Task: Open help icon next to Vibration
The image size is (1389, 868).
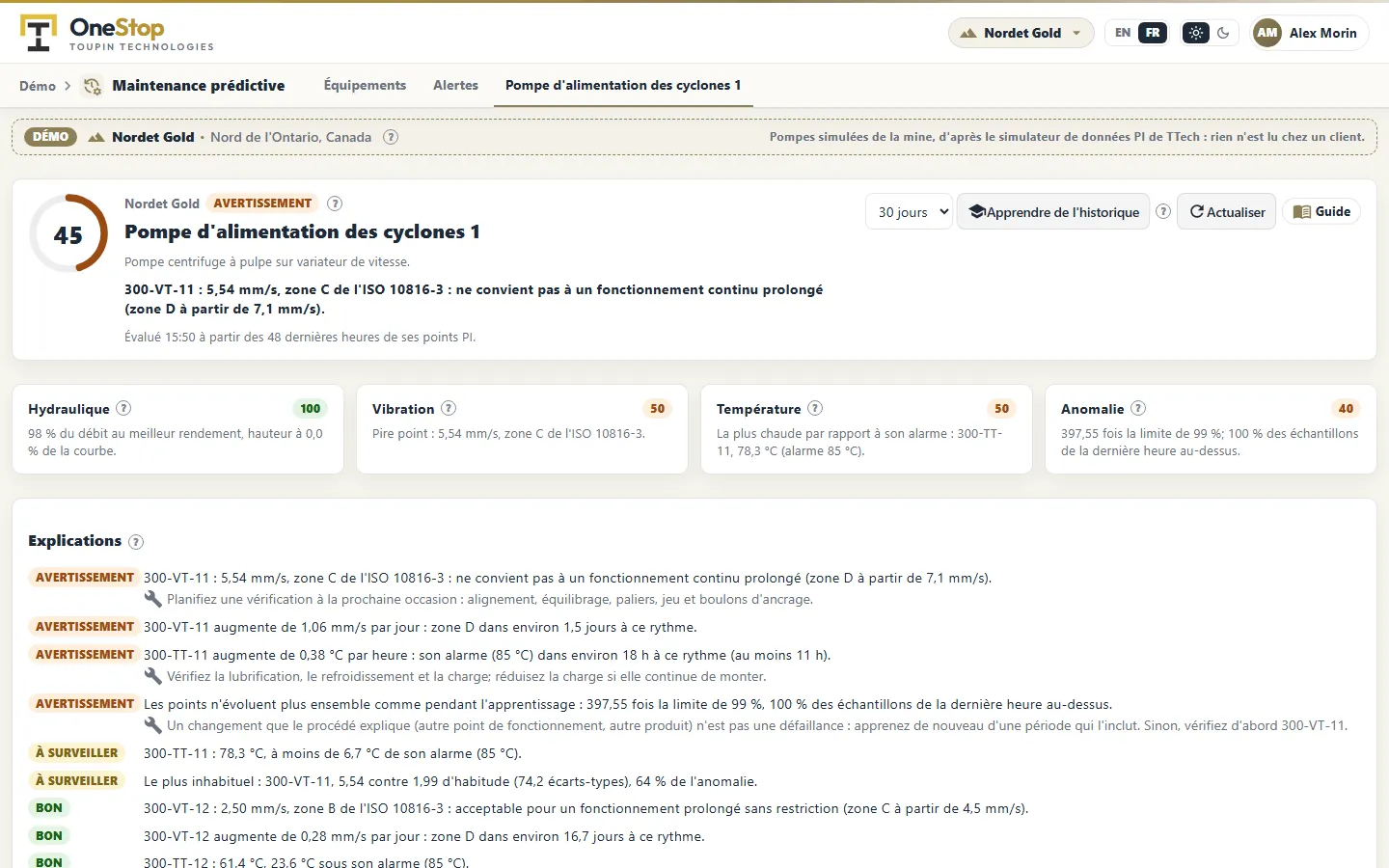Action: (449, 408)
